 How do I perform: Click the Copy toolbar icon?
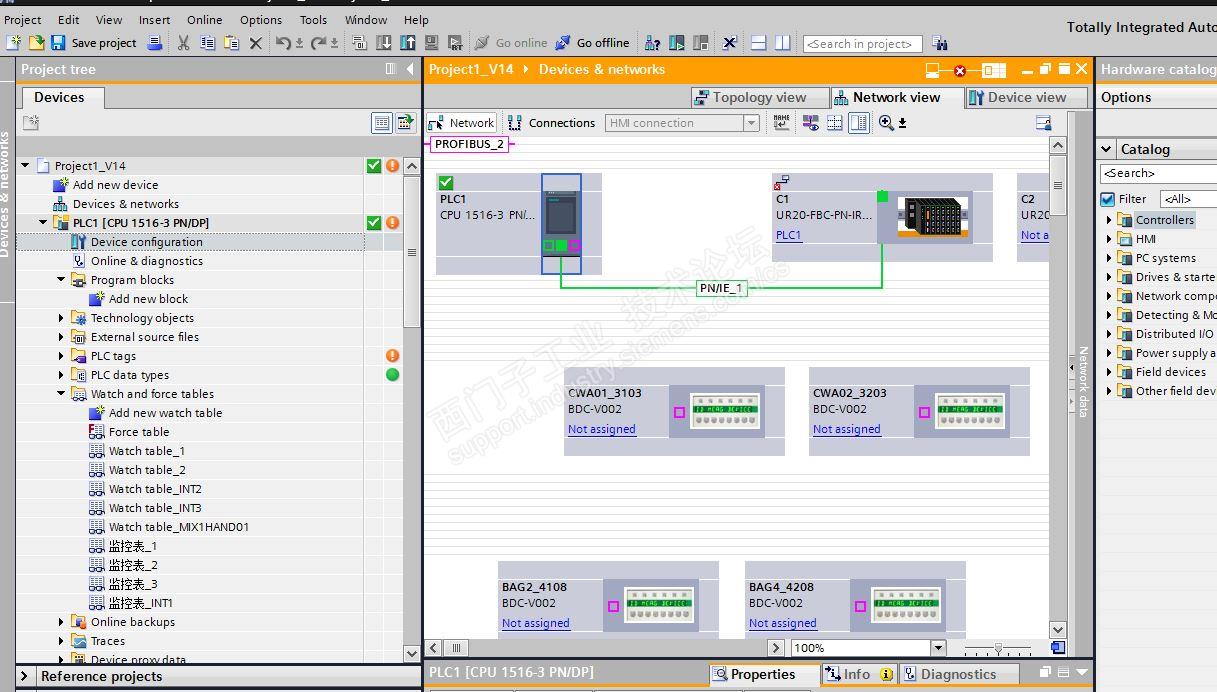pos(207,43)
